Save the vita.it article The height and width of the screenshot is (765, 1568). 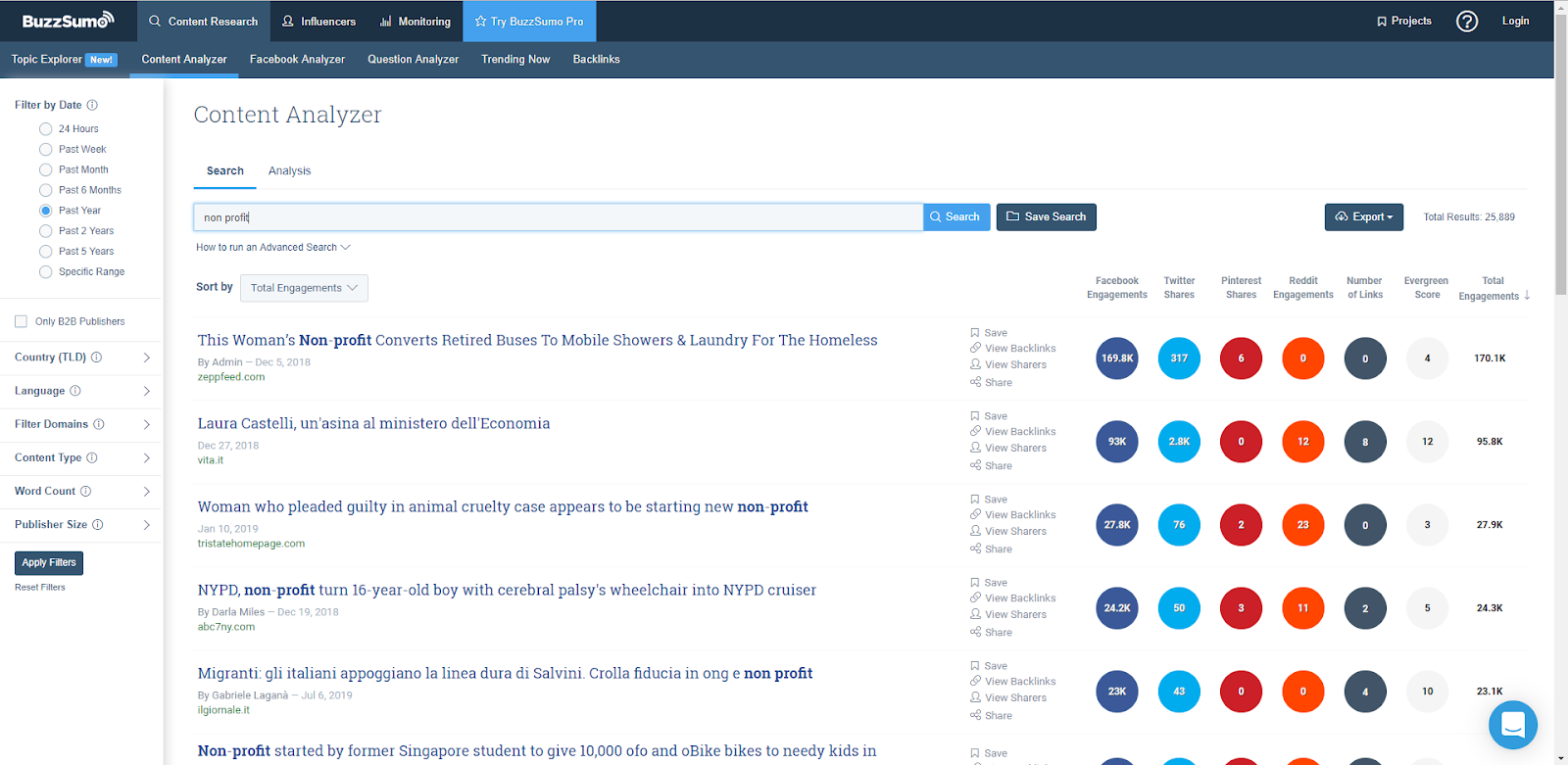[989, 416]
